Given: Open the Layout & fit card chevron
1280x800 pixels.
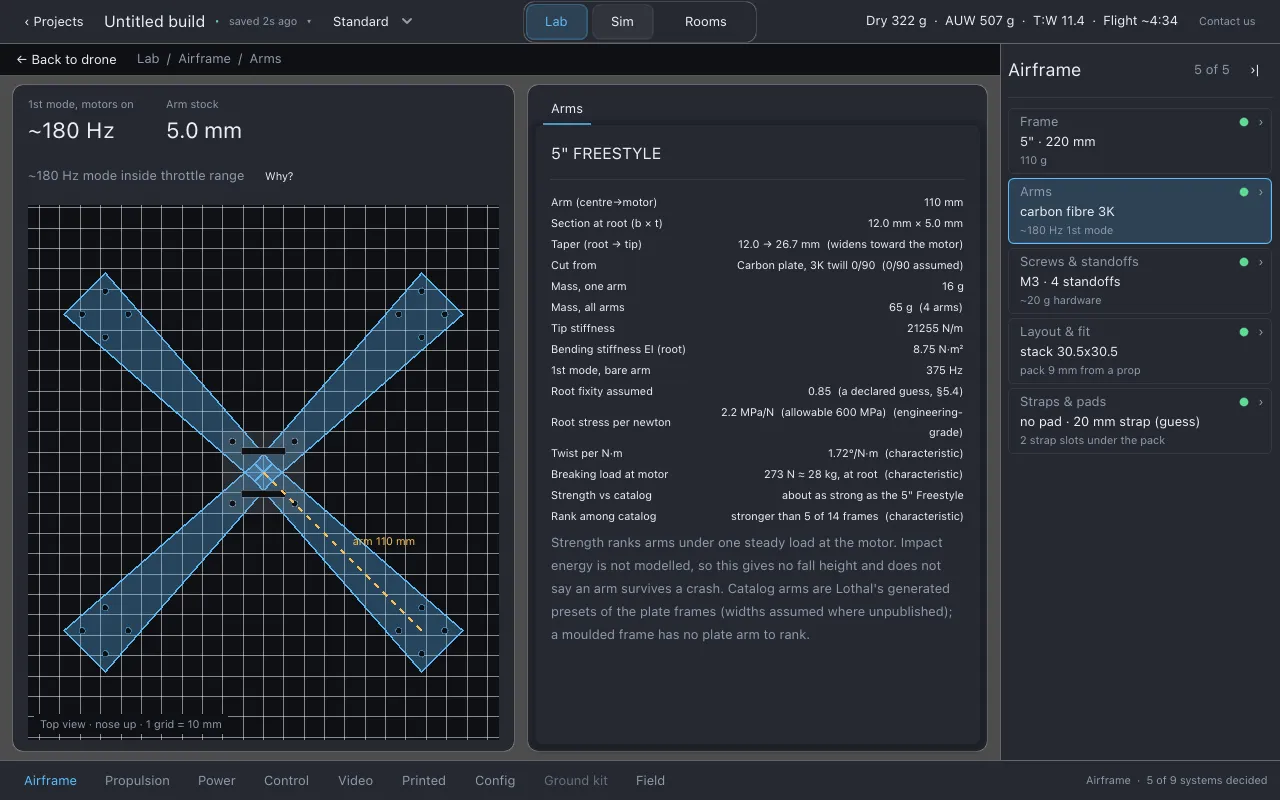Looking at the screenshot, I should pos(1261,332).
